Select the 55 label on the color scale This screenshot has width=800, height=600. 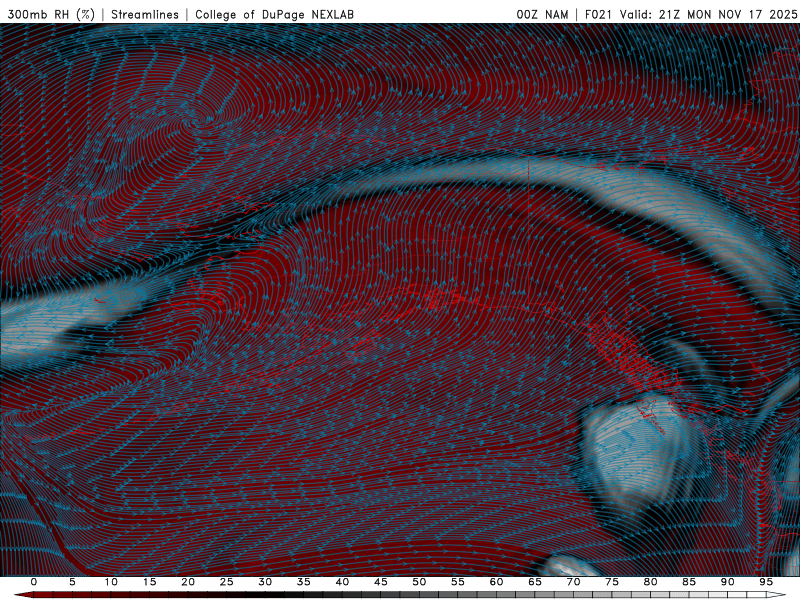click(458, 582)
